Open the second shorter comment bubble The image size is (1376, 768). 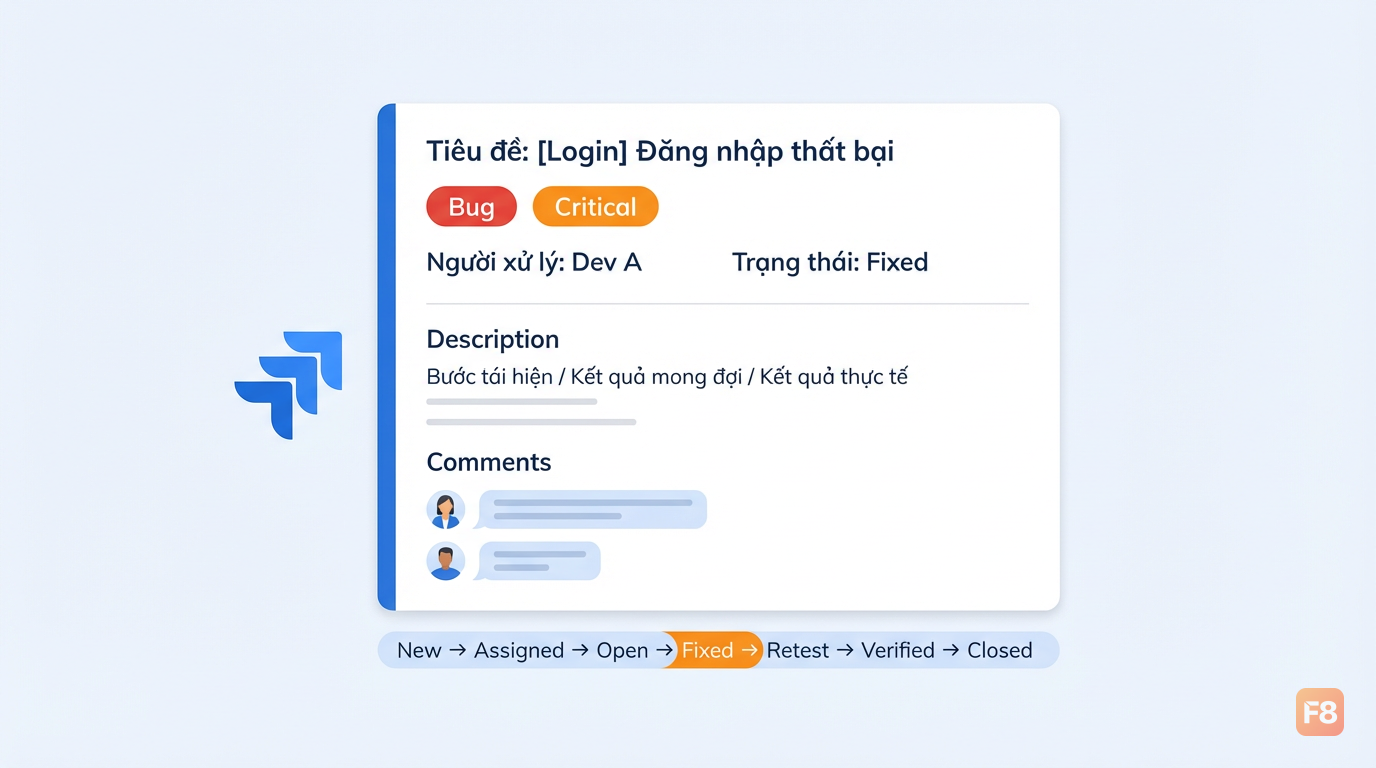pyautogui.click(x=539, y=561)
